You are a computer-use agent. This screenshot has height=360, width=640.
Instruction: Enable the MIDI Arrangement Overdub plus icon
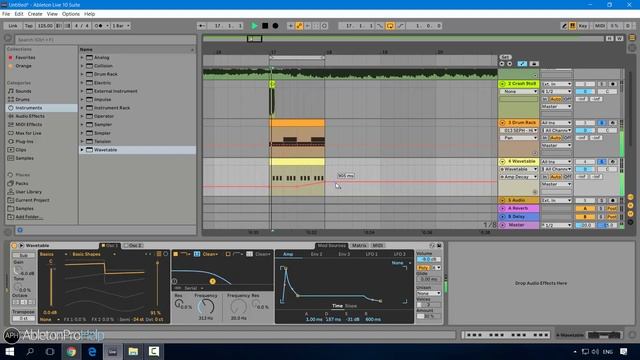click(291, 26)
